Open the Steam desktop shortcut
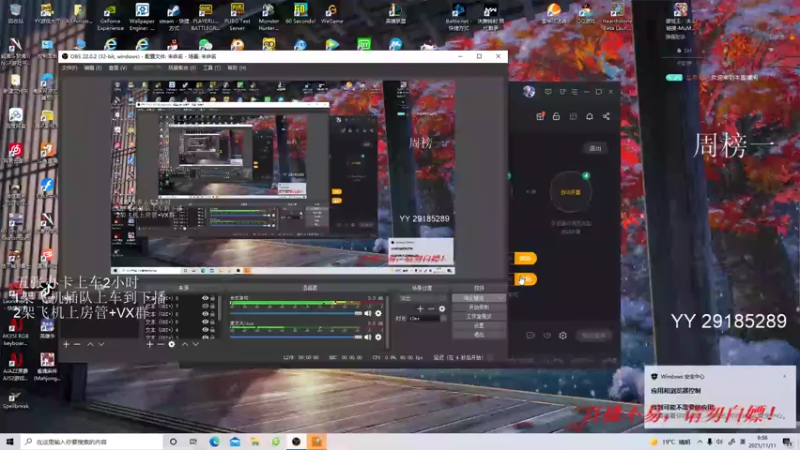The width and height of the screenshot is (800, 450). [173, 17]
